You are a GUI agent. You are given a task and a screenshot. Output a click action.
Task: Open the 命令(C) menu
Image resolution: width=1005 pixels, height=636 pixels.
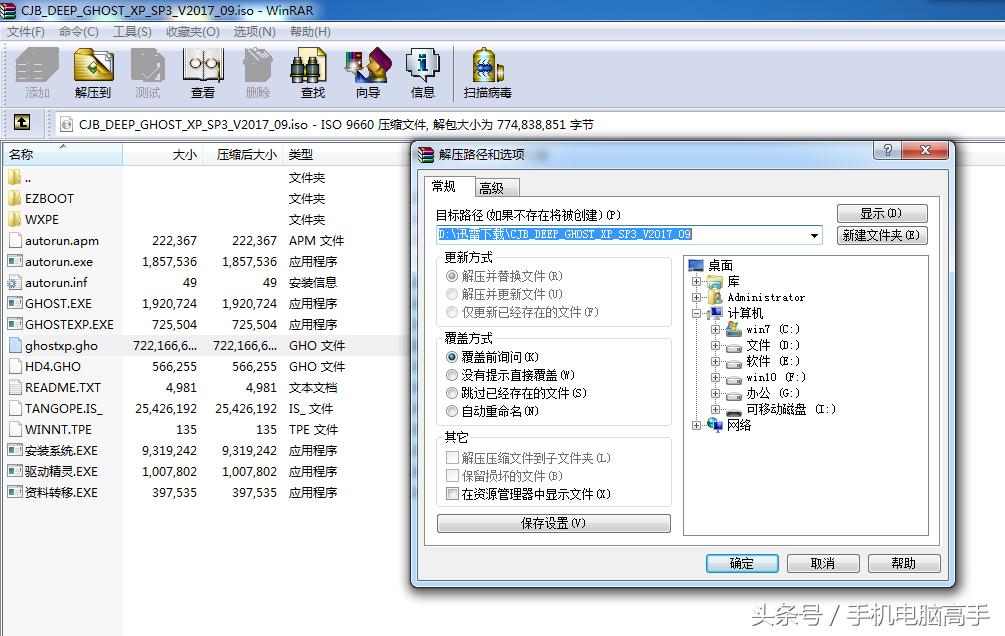(79, 31)
